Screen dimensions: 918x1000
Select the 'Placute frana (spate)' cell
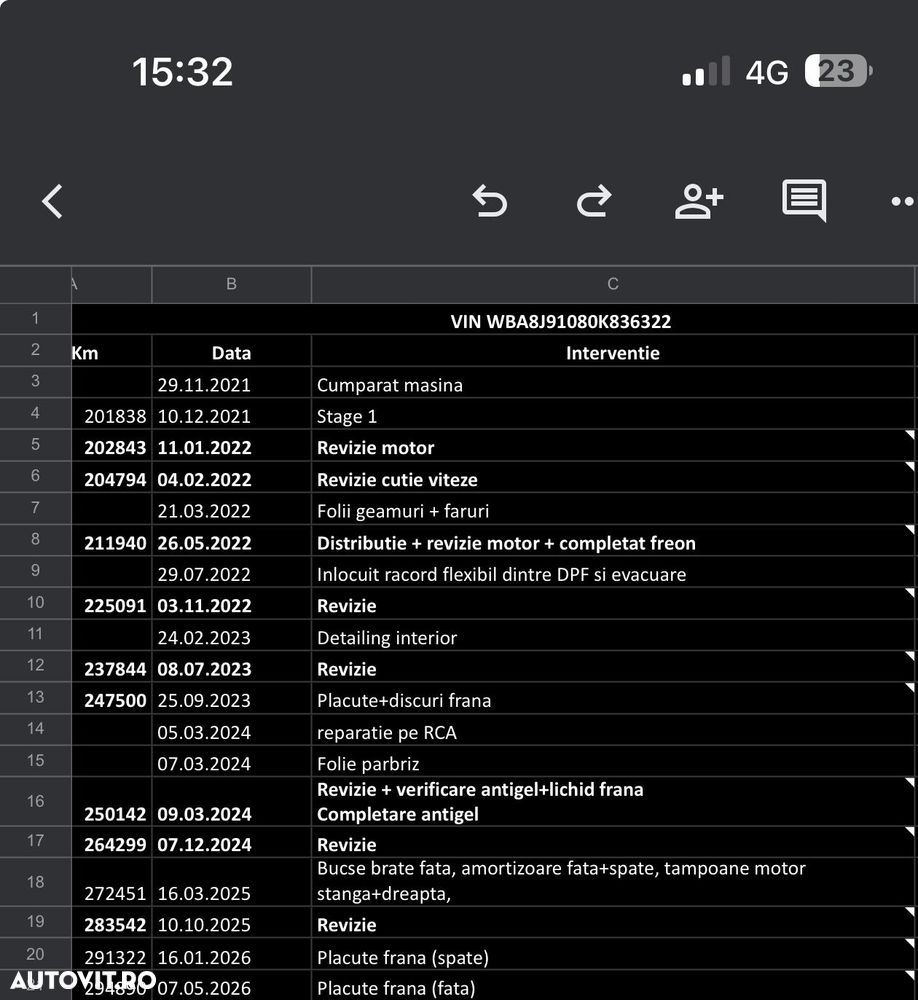pyautogui.click(x=613, y=955)
